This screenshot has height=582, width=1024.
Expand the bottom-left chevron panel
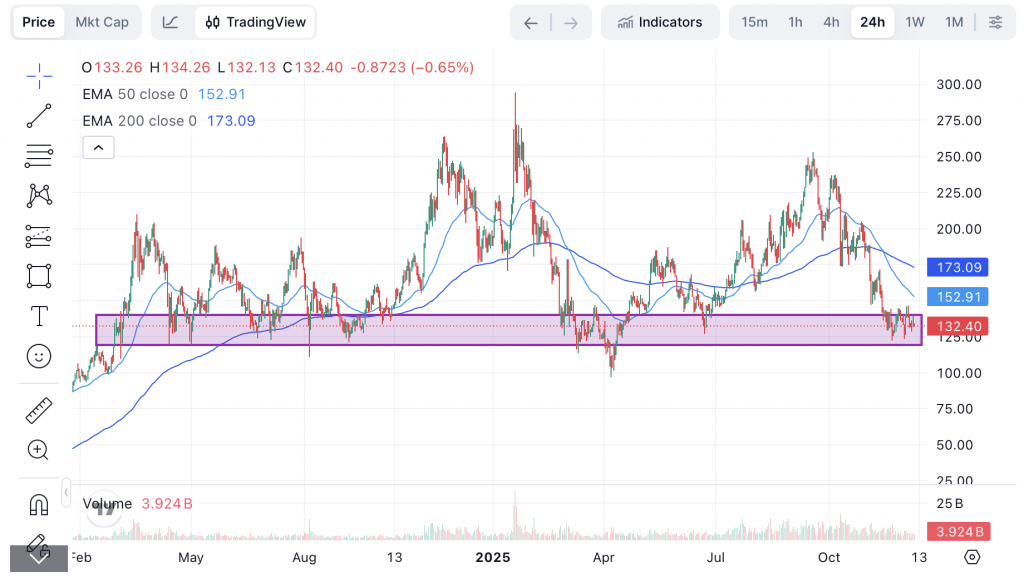[39, 557]
